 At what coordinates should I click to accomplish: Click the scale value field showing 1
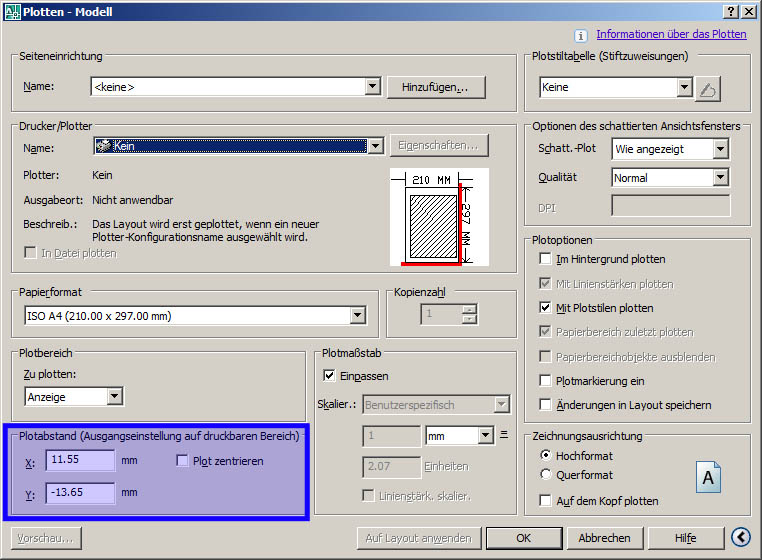391,436
